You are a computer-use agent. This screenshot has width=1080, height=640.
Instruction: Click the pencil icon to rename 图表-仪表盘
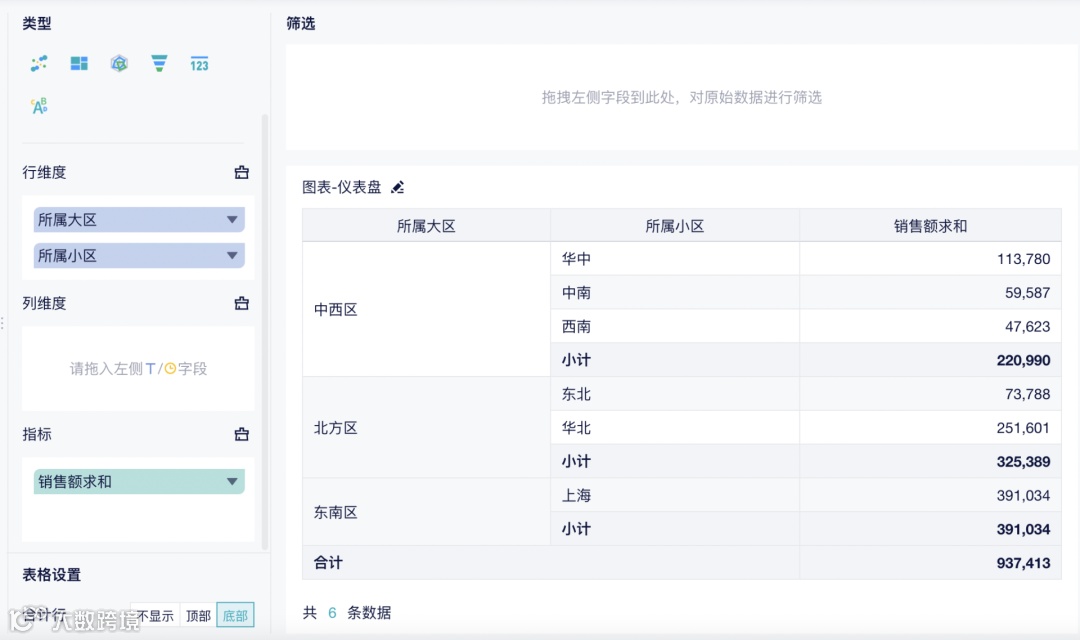tap(397, 187)
